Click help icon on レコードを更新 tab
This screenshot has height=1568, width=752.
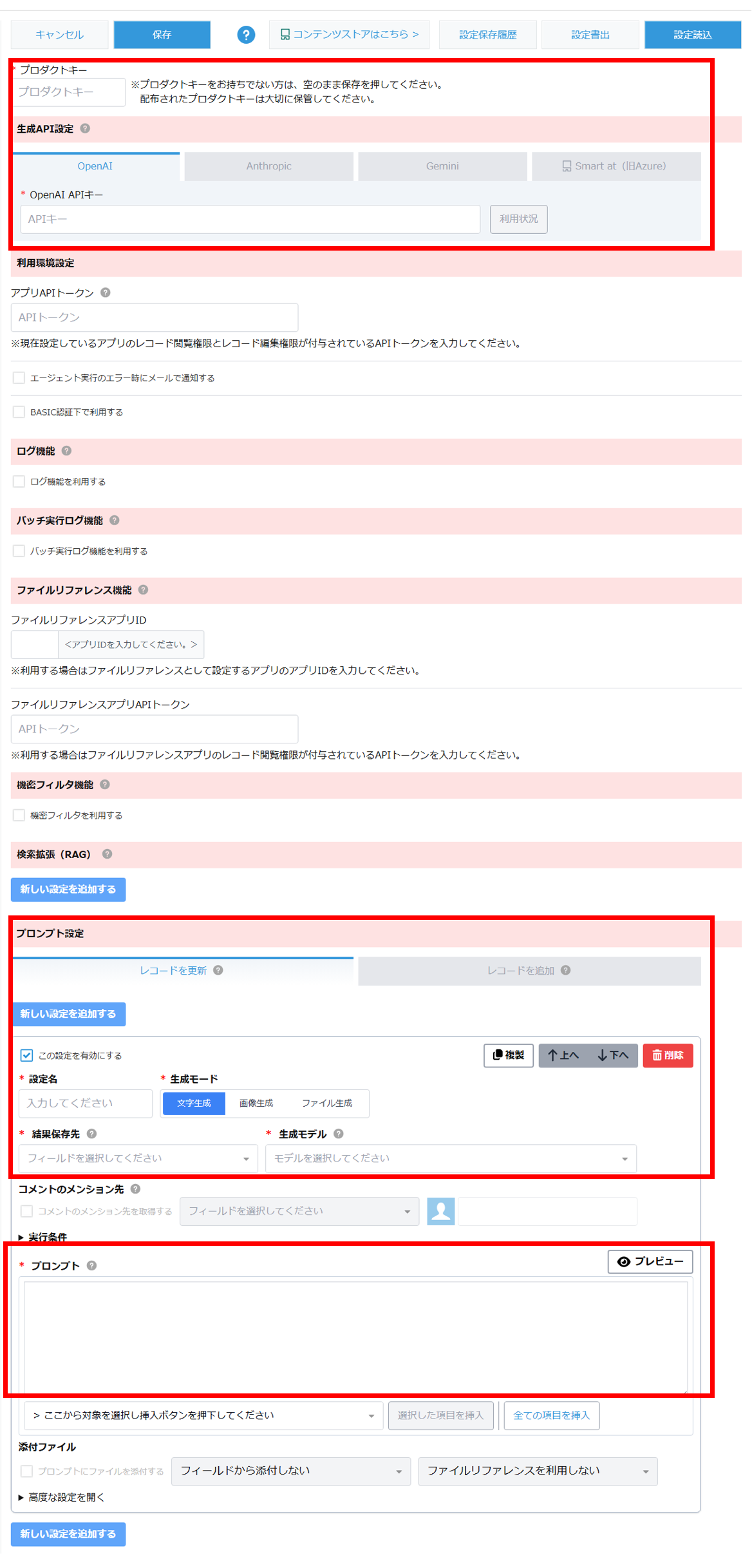pyautogui.click(x=218, y=970)
